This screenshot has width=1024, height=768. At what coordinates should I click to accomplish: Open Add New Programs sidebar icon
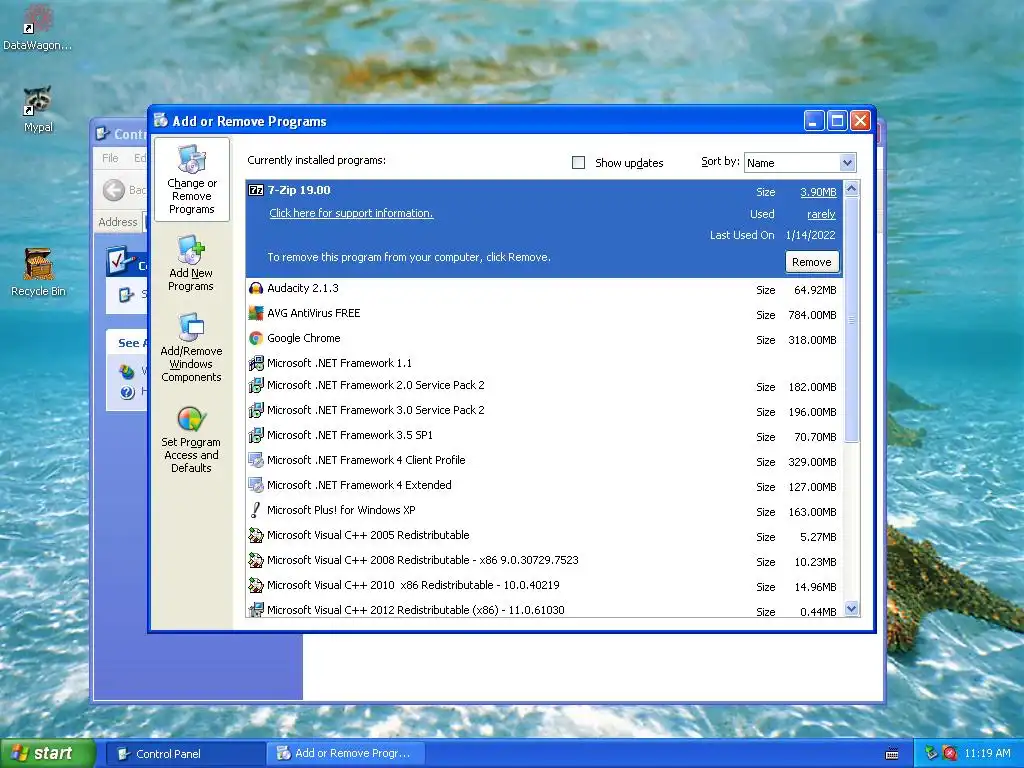point(191,250)
